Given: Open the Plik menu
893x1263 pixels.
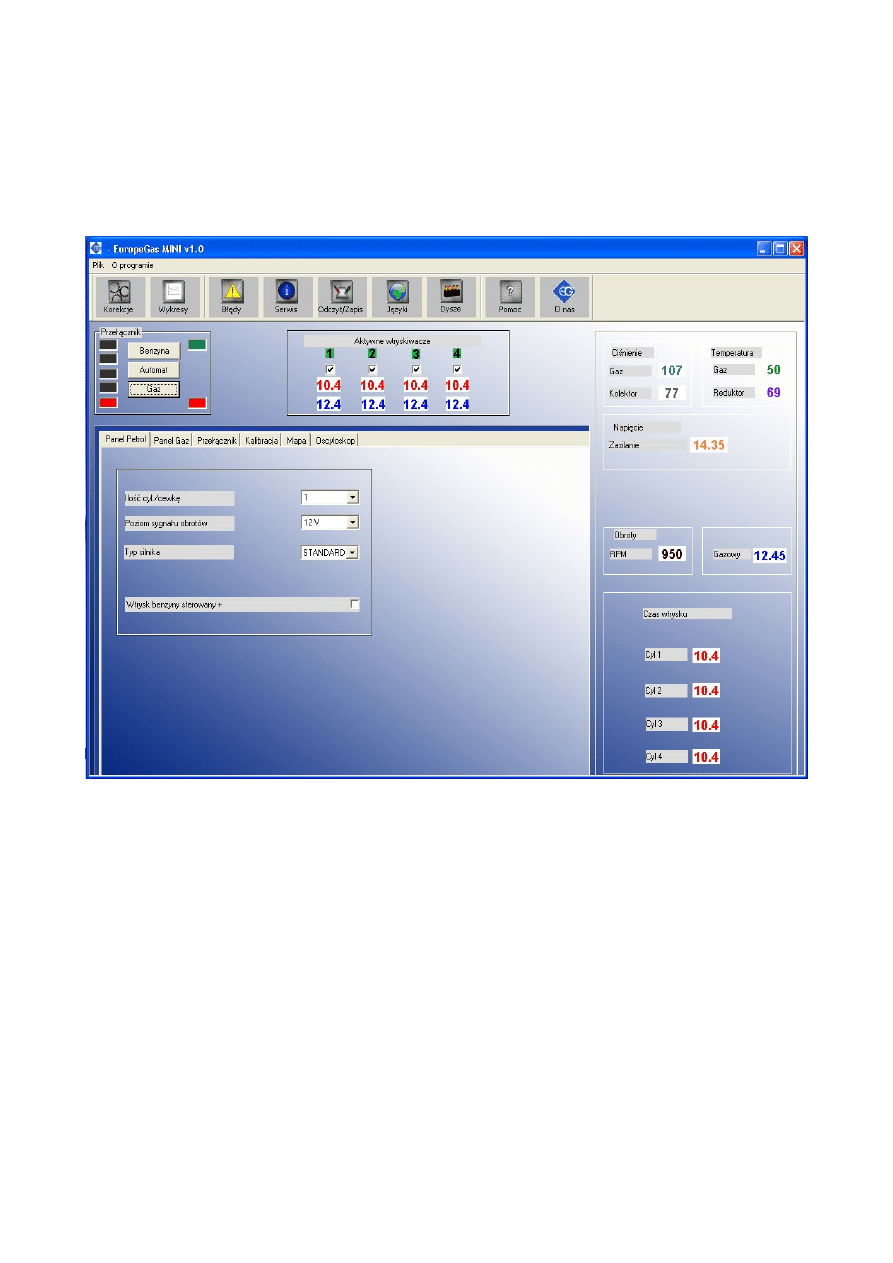Looking at the screenshot, I should point(98,266).
